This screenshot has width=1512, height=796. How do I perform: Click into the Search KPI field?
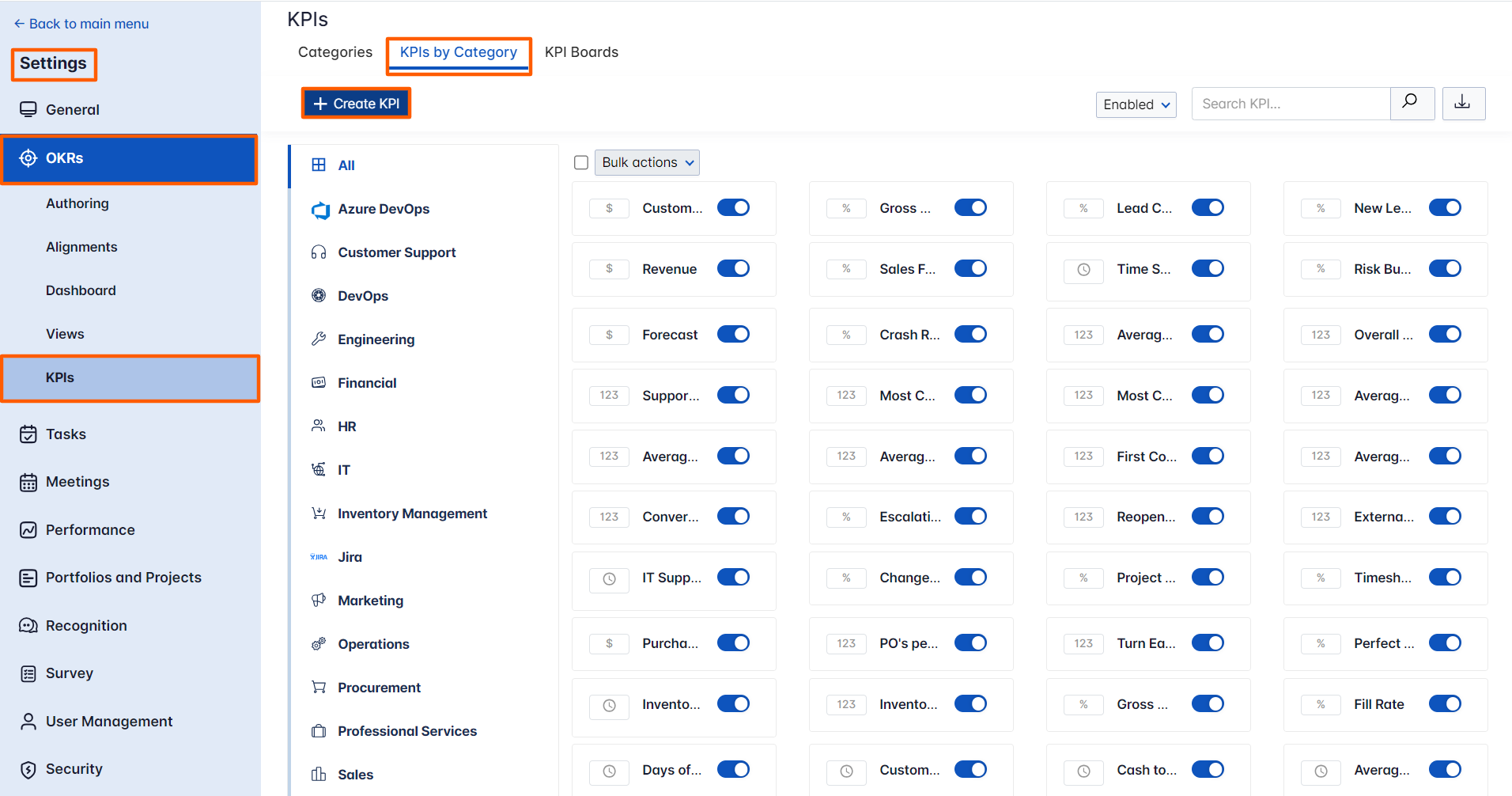tap(1290, 104)
